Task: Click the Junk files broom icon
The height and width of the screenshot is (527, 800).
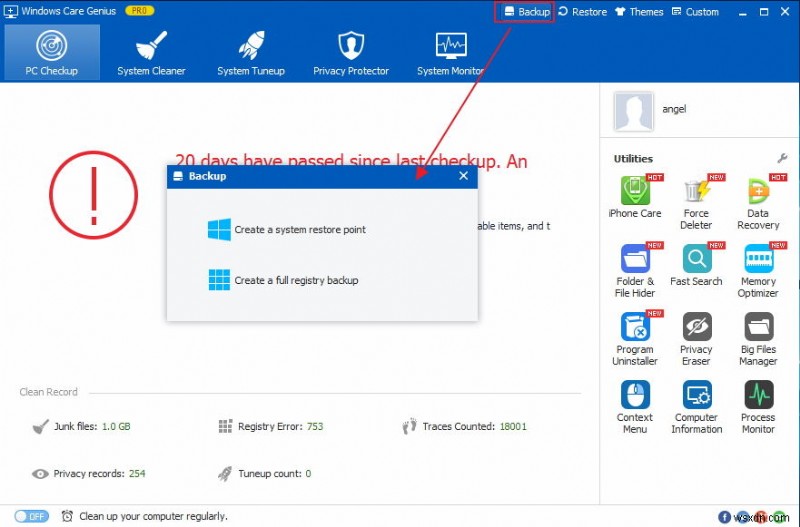Action: point(41,426)
